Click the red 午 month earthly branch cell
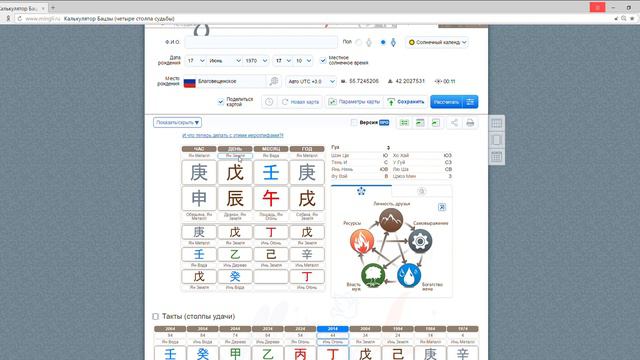This screenshot has height=360, width=640. [271, 198]
